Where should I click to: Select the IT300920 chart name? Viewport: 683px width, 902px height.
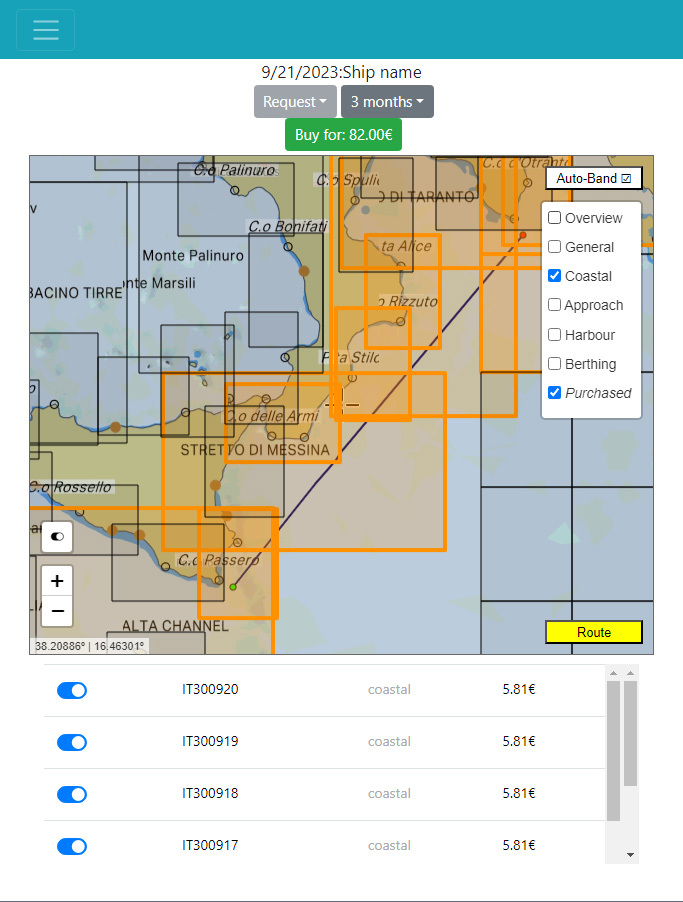(210, 689)
